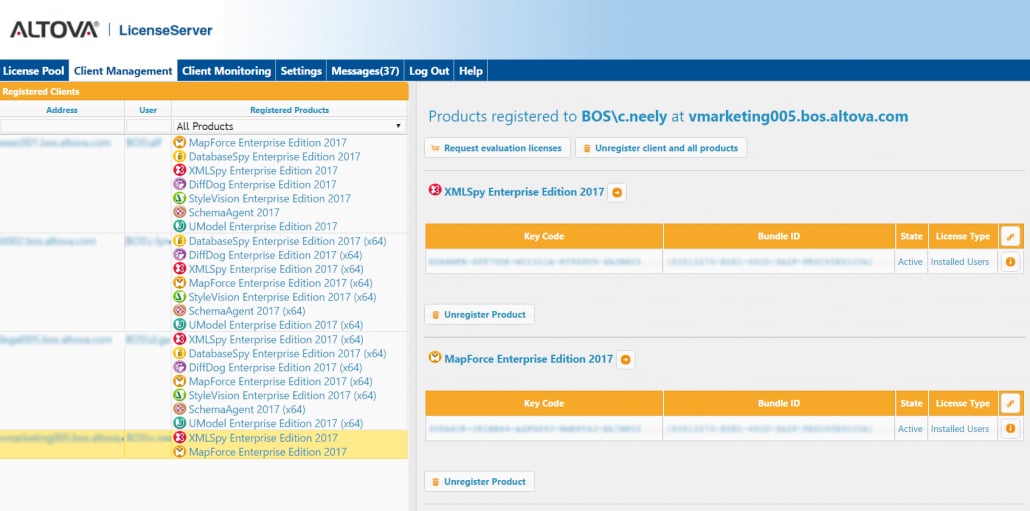
Task: Click XMLSpy icon in right panel heading
Action: point(435,190)
